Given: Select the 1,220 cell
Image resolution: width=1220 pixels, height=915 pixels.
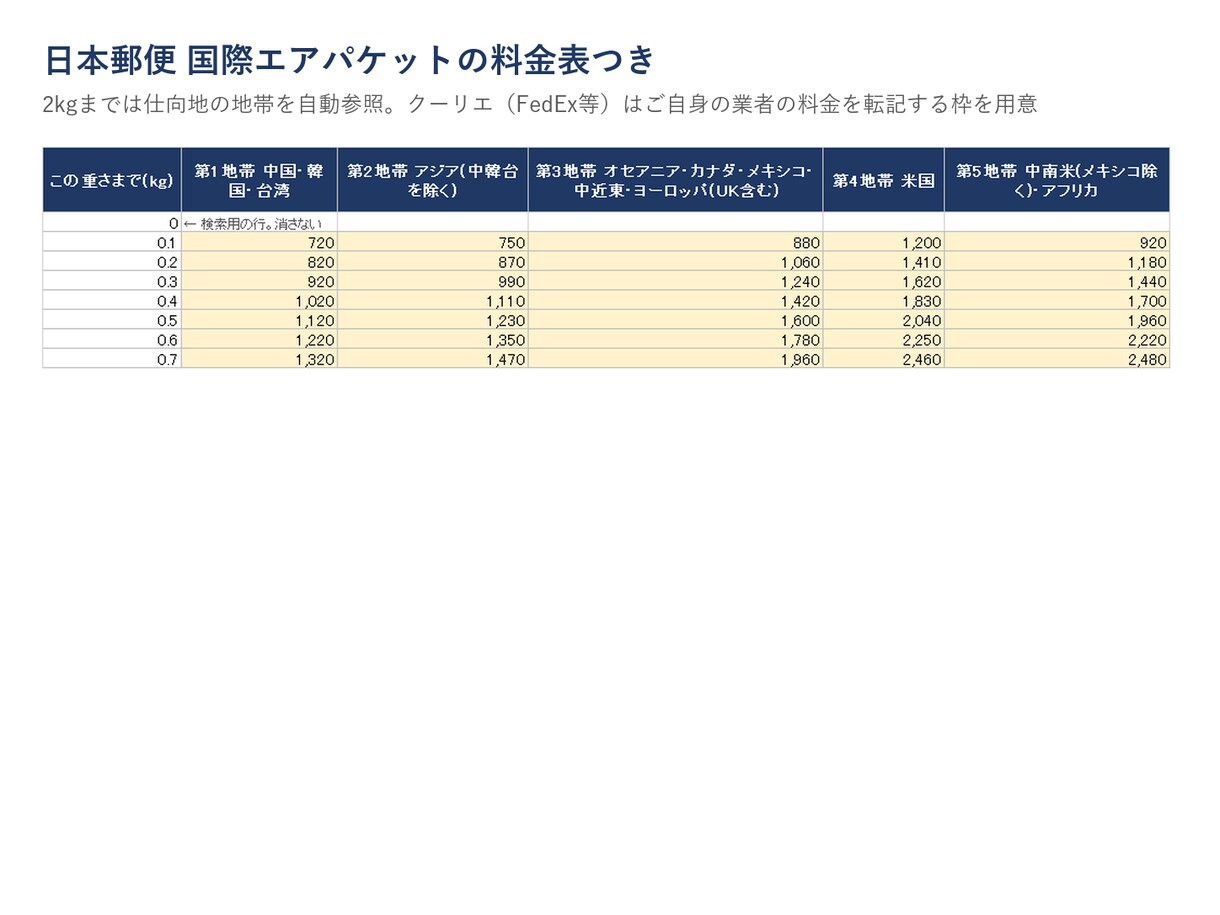Looking at the screenshot, I should (x=259, y=340).
